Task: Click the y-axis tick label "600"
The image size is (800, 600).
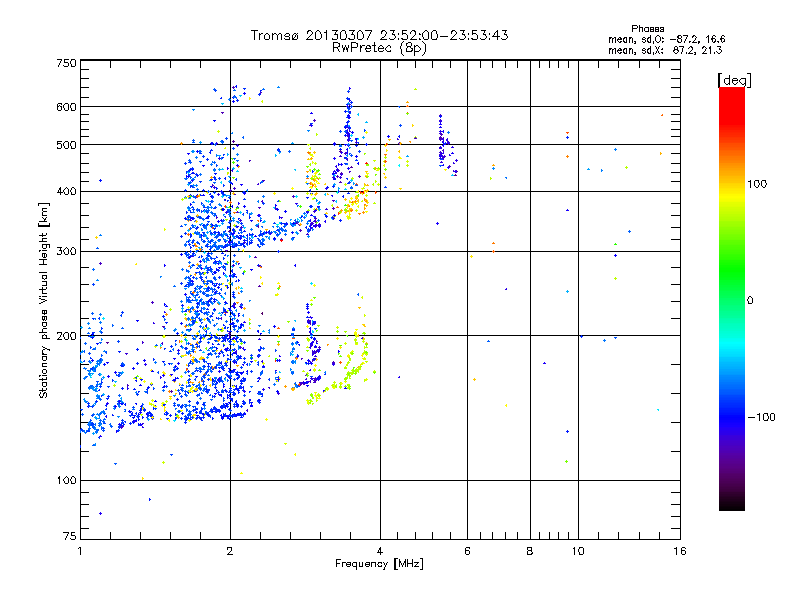Action: pos(66,107)
